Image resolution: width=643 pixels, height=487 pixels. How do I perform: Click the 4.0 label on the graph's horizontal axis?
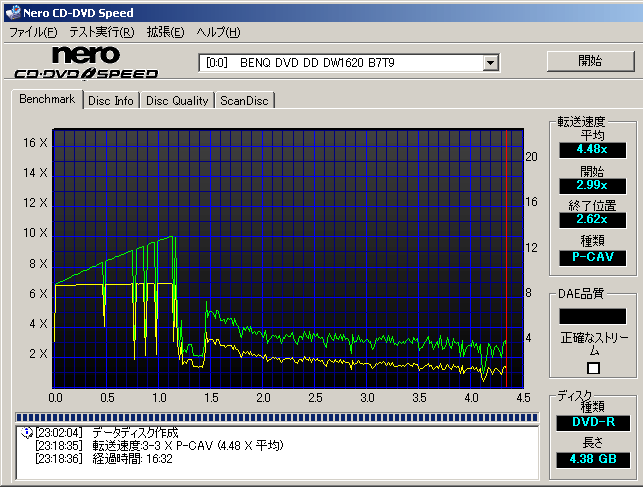[471, 398]
